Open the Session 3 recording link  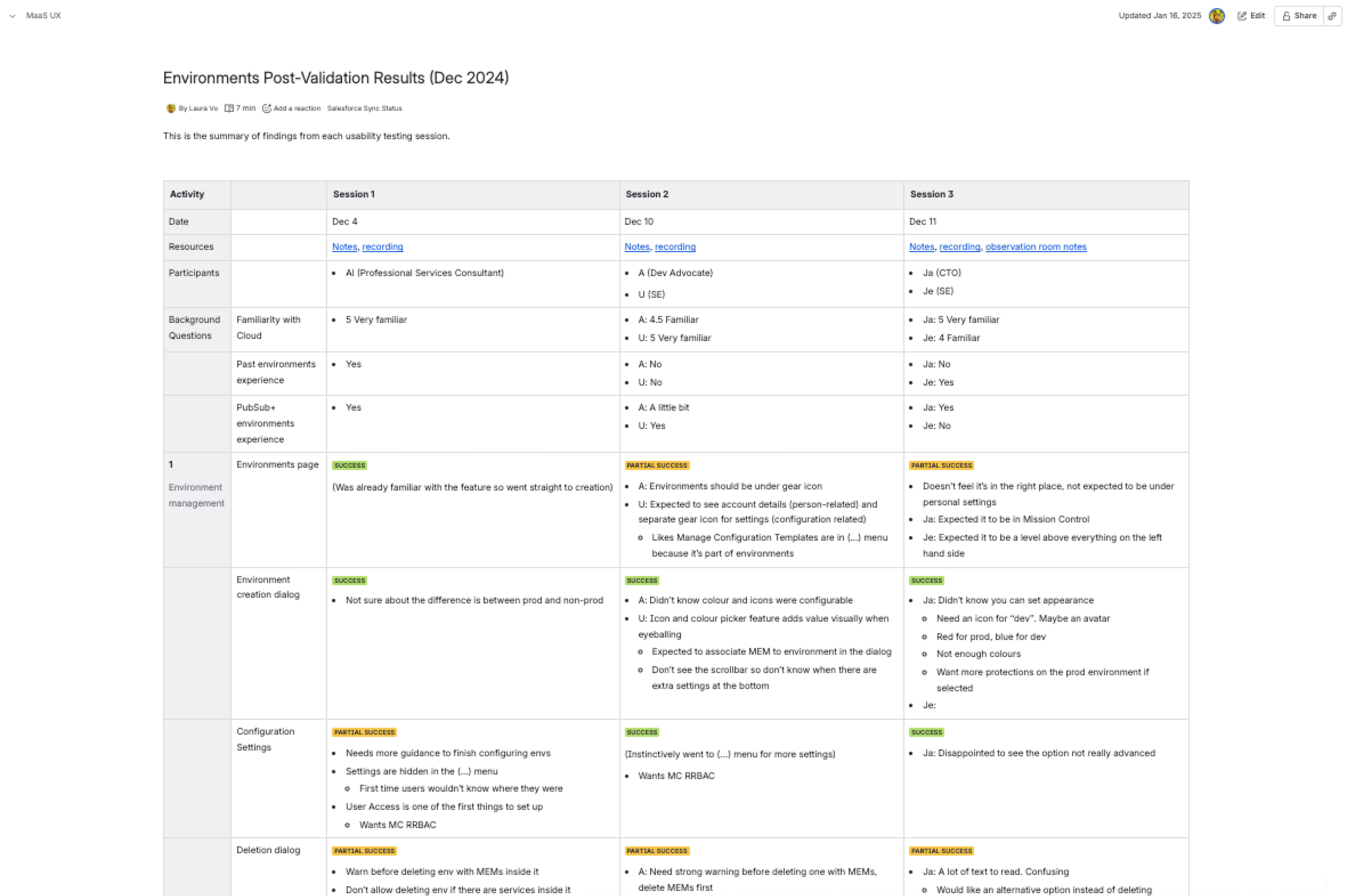tap(959, 247)
